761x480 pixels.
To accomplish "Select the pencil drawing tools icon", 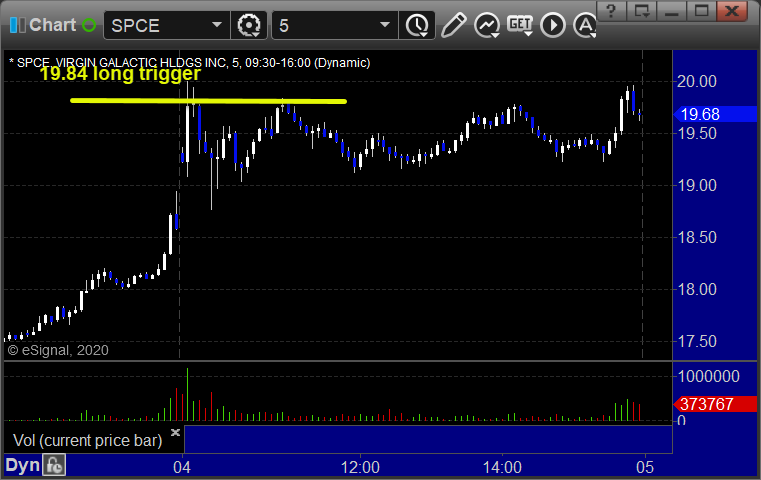I will point(454,25).
